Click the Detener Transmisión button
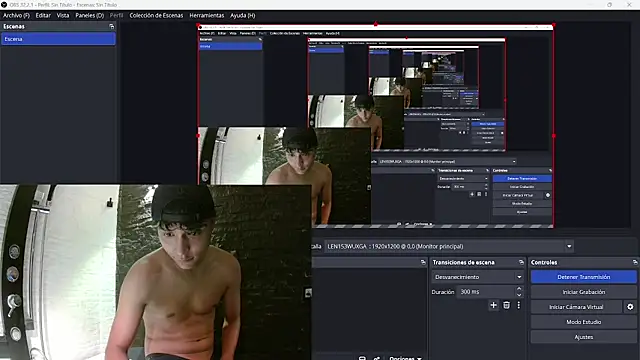This screenshot has height=360, width=640. click(x=584, y=277)
